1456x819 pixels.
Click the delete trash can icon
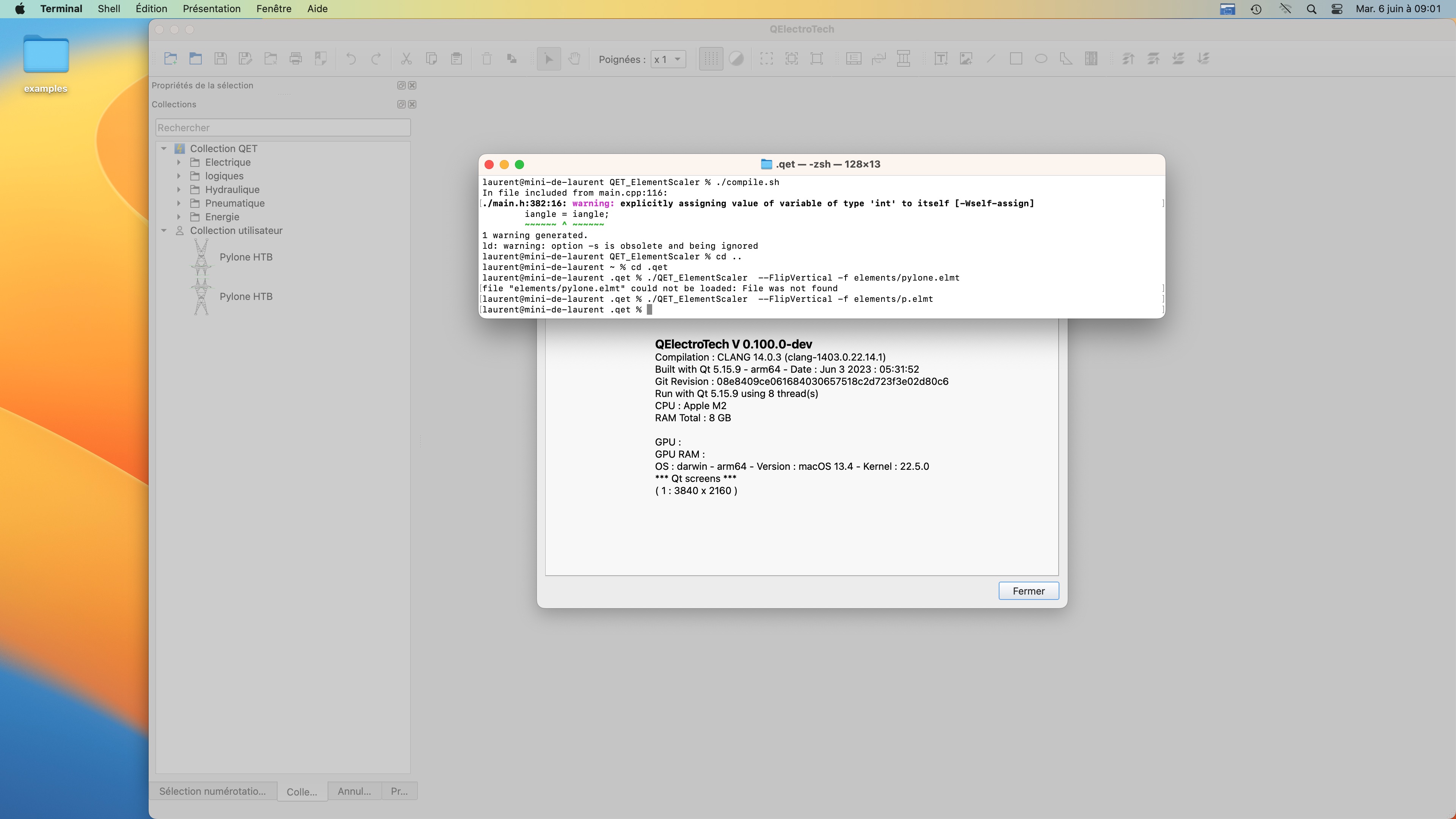486,58
